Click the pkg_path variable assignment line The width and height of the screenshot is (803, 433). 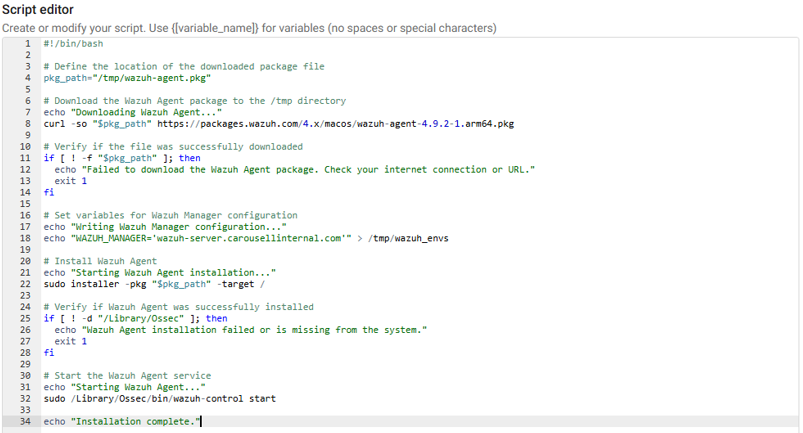pyautogui.click(x=127, y=78)
